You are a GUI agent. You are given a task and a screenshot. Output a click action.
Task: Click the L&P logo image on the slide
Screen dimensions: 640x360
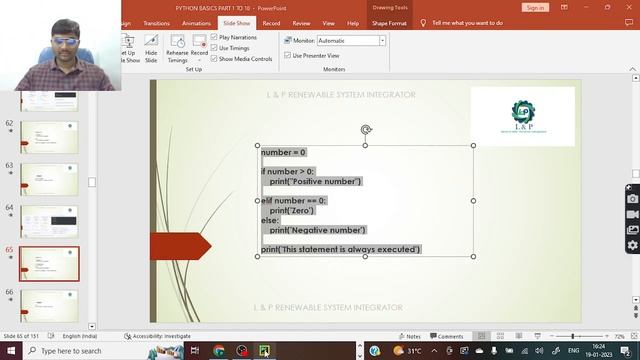point(523,116)
